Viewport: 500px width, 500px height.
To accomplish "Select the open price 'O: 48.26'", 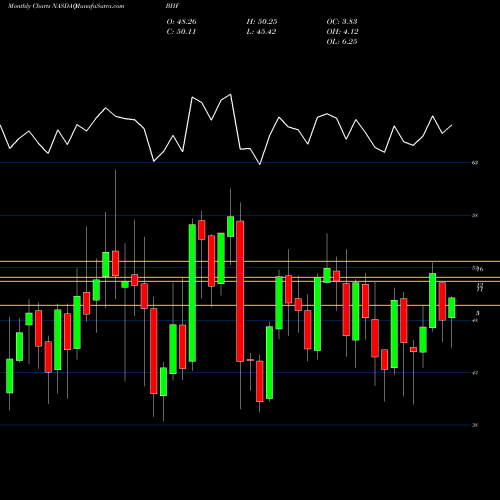I will click(181, 22).
